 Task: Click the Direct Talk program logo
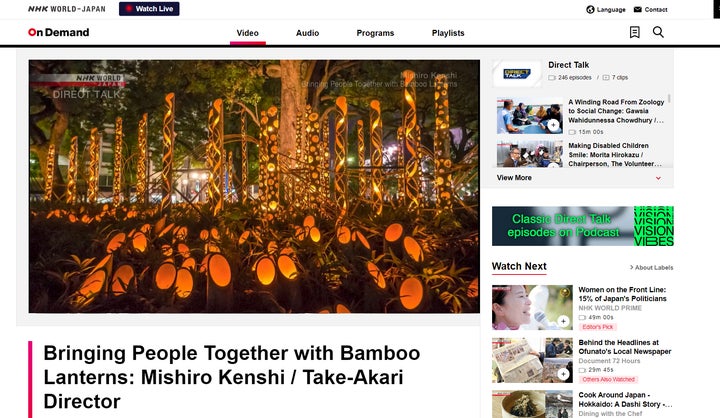pos(517,73)
